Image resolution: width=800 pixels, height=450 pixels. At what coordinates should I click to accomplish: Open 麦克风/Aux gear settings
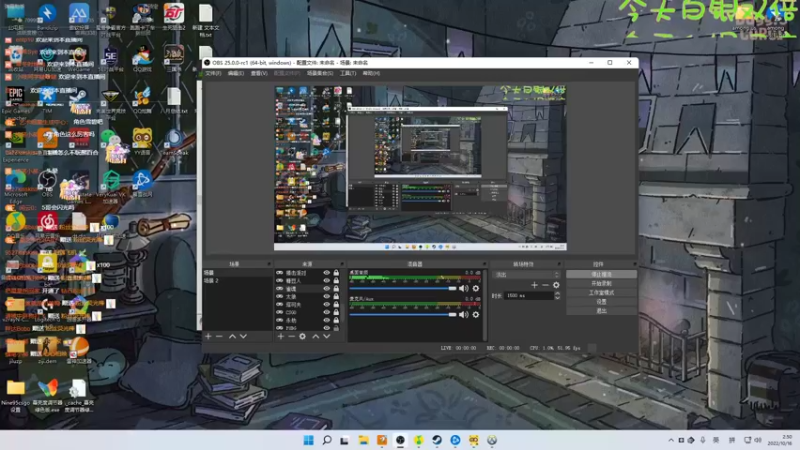[476, 315]
